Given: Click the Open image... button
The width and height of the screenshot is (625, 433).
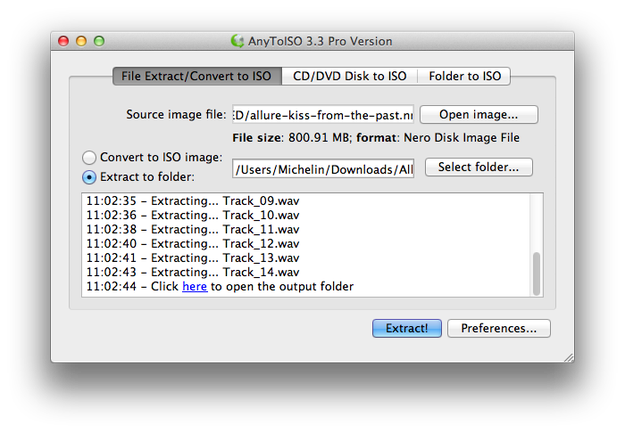Looking at the screenshot, I should point(479,115).
